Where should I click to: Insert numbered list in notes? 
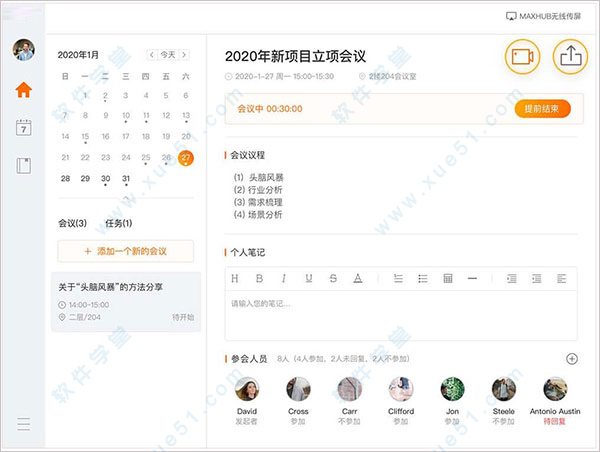[x=398, y=279]
